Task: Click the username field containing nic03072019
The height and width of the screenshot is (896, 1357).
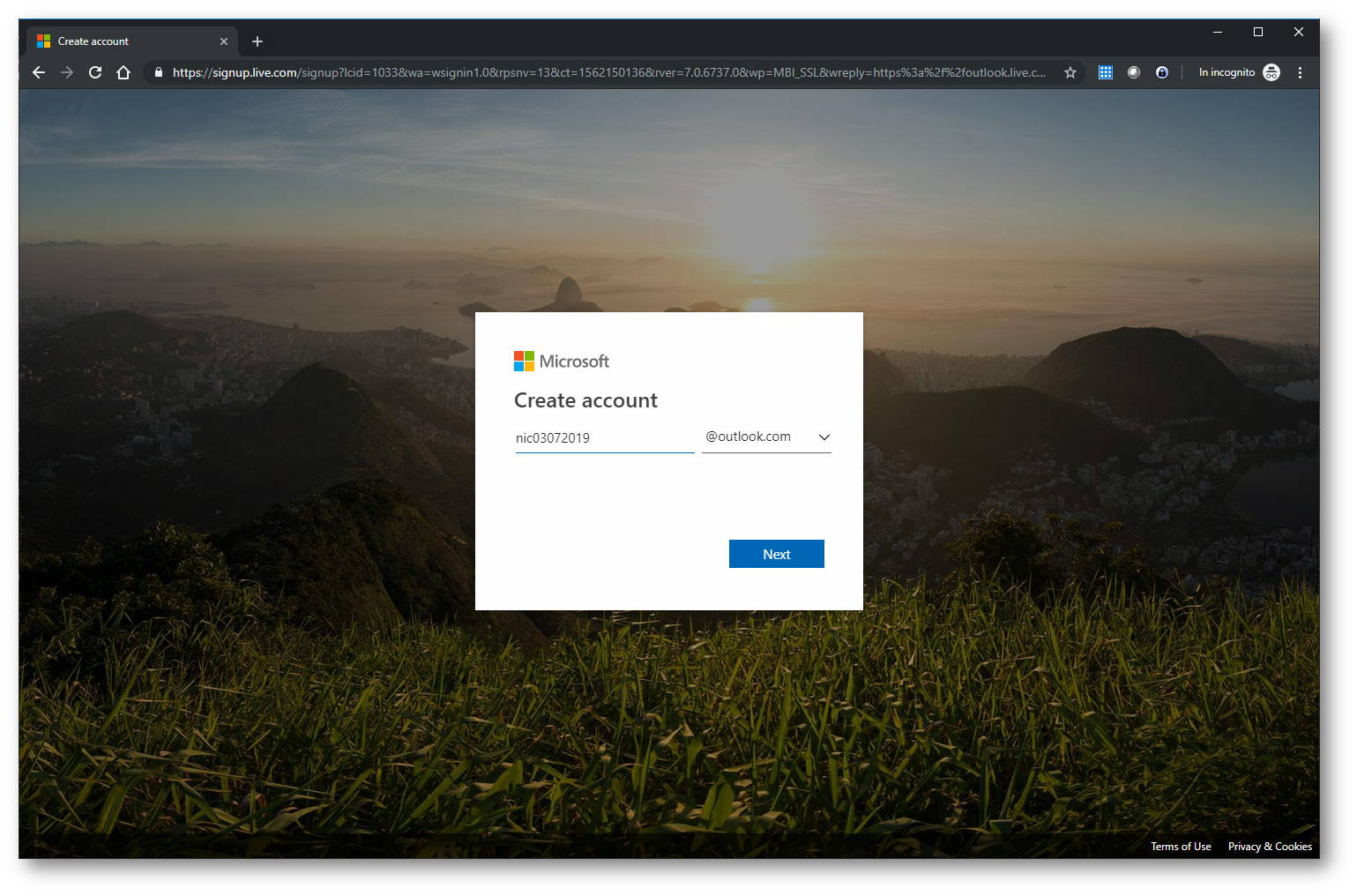Action: (x=605, y=437)
